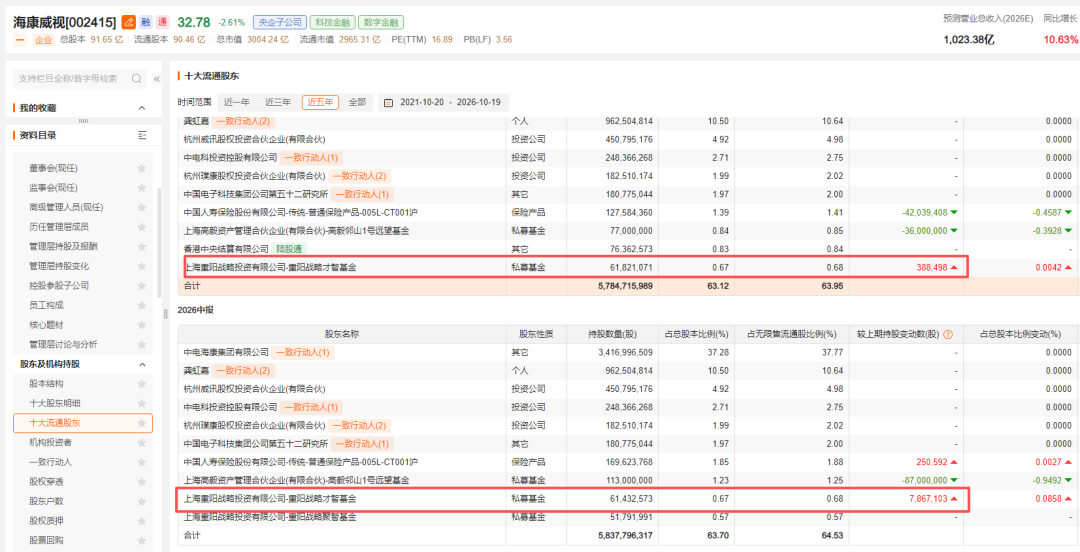Click the 数字金融 tag
1080x552 pixels.
pos(381,22)
